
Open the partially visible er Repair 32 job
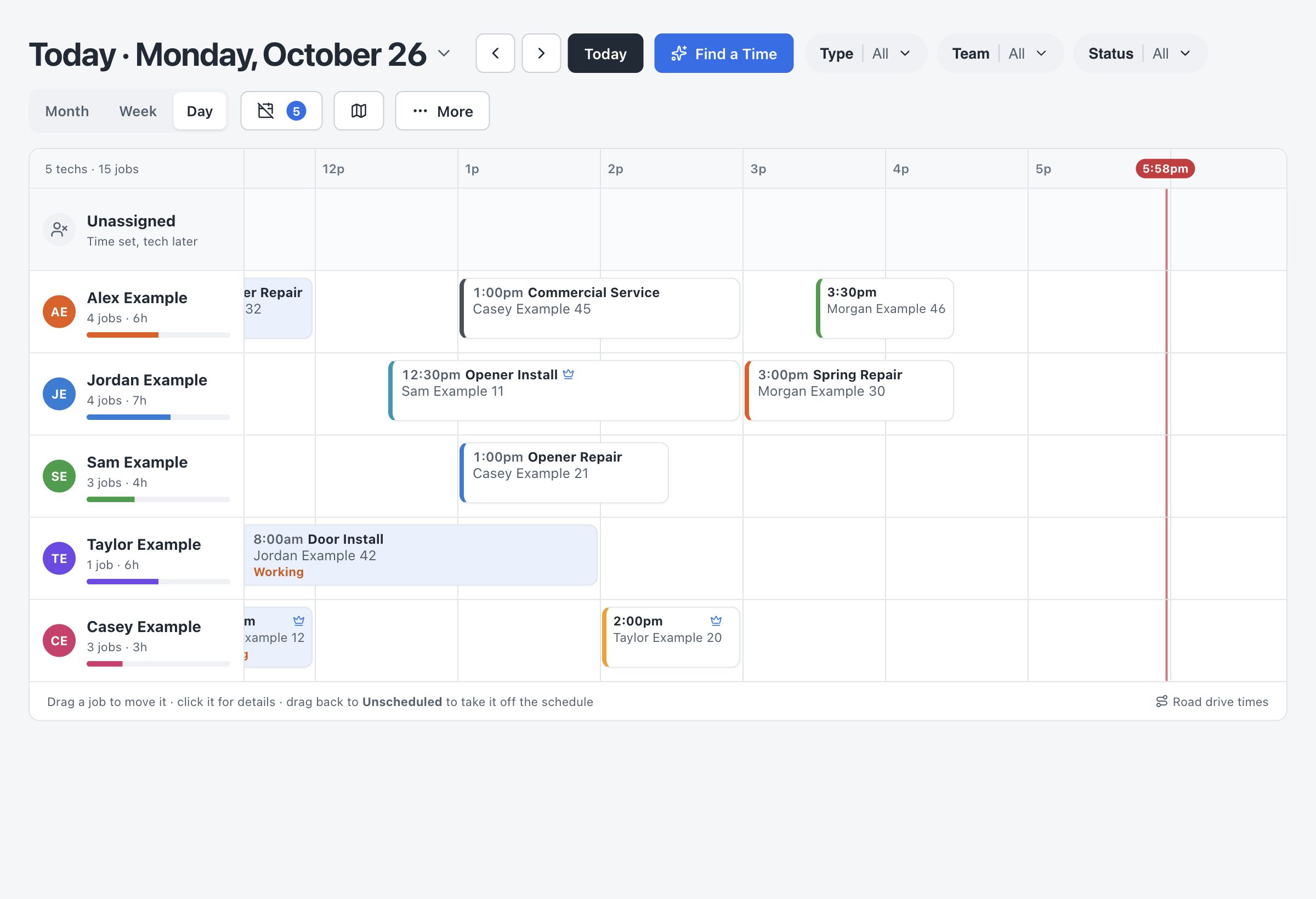(x=278, y=309)
